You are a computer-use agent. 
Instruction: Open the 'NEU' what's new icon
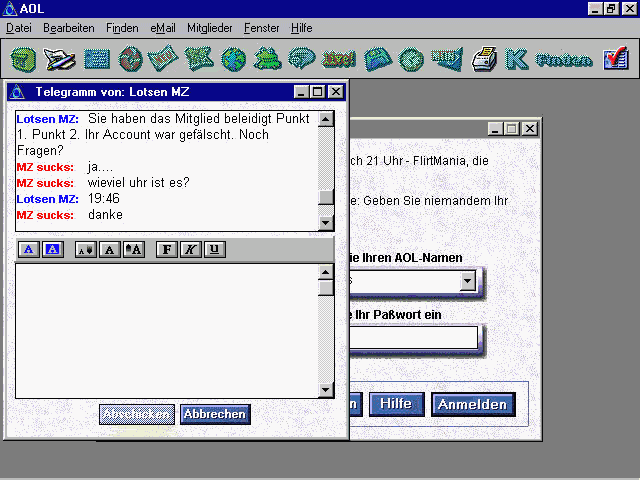coord(163,58)
